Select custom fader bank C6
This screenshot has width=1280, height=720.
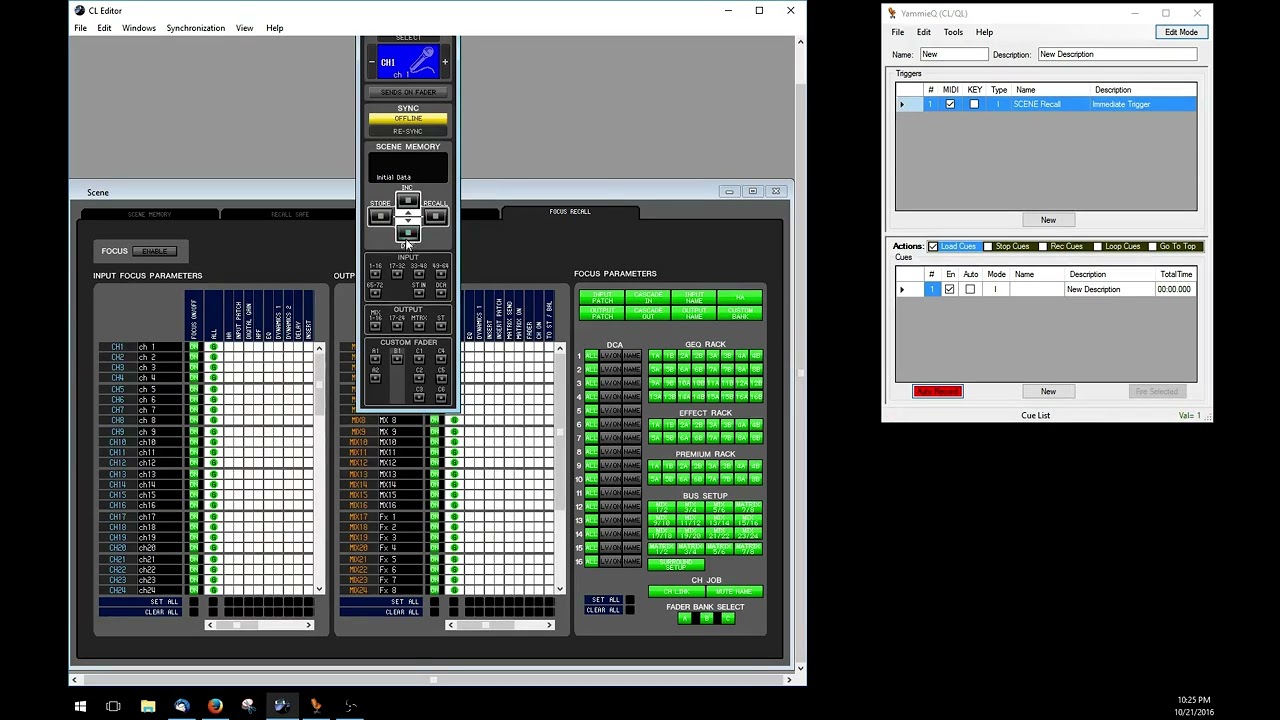tap(441, 397)
